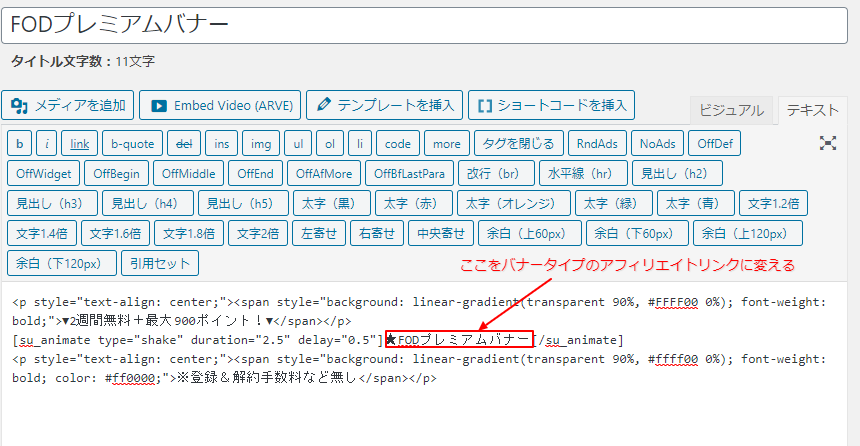Insert heading 見出し (h4)
Viewport: 860px width, 446px height.
point(148,204)
